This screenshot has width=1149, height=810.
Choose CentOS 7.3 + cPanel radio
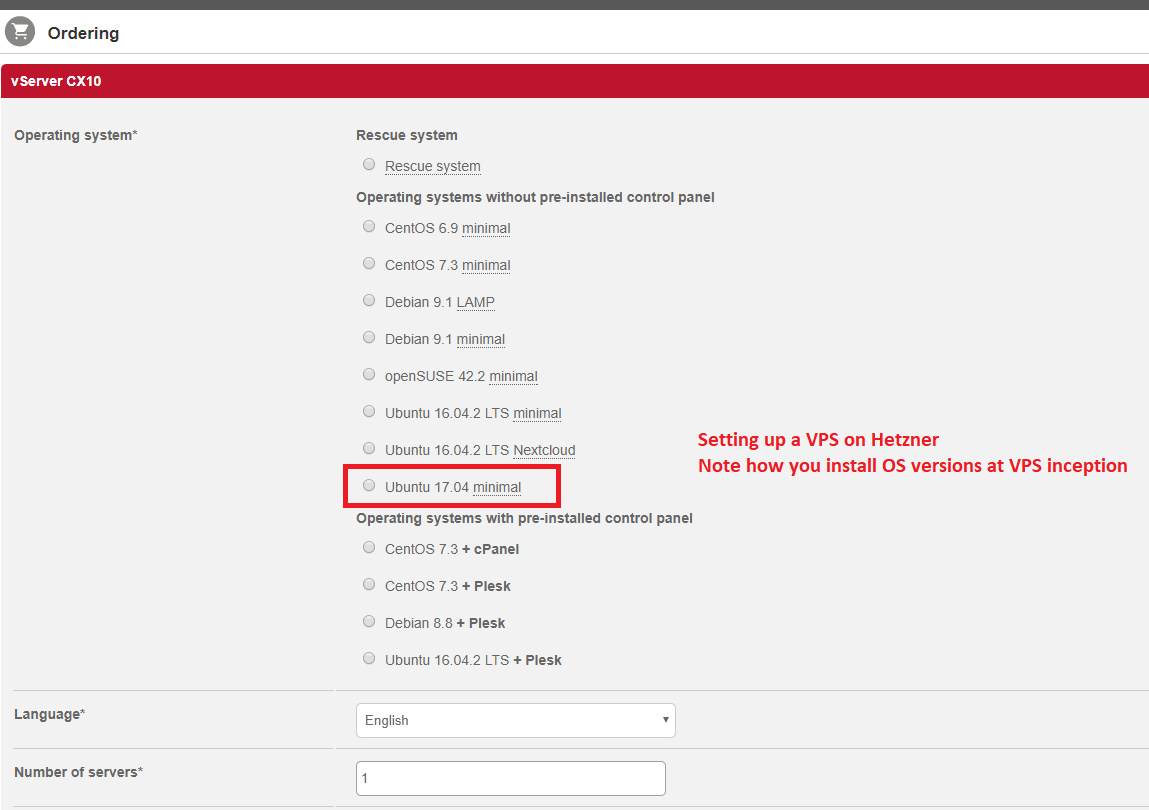pyautogui.click(x=369, y=548)
